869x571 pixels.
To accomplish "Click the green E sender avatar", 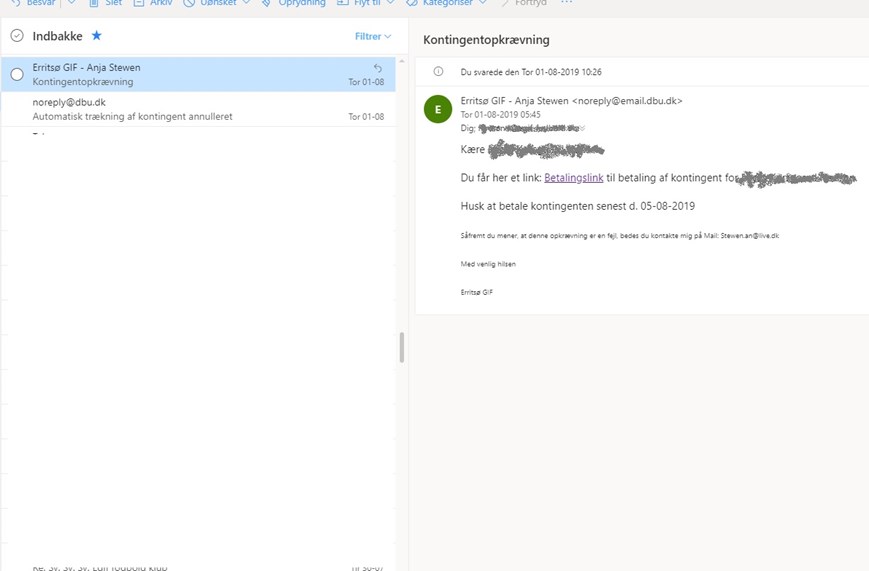I will [x=438, y=109].
